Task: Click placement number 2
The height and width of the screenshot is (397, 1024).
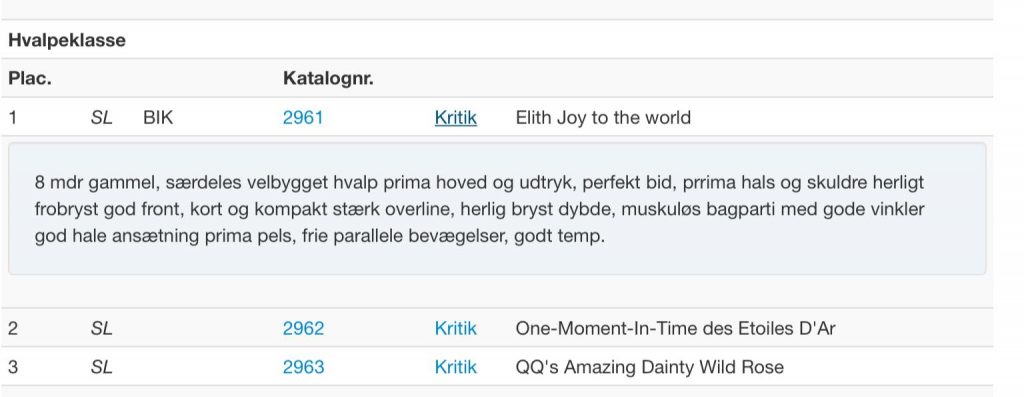Action: pos(13,328)
